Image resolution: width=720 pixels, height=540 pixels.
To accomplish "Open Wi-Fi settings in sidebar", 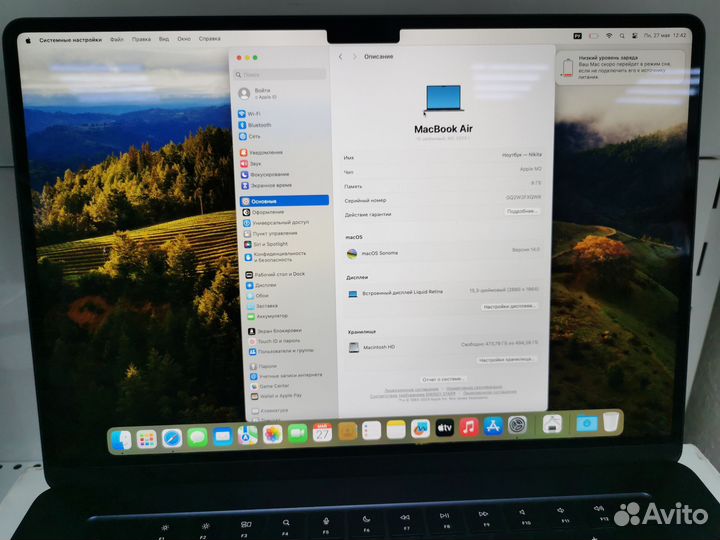I will (249, 114).
